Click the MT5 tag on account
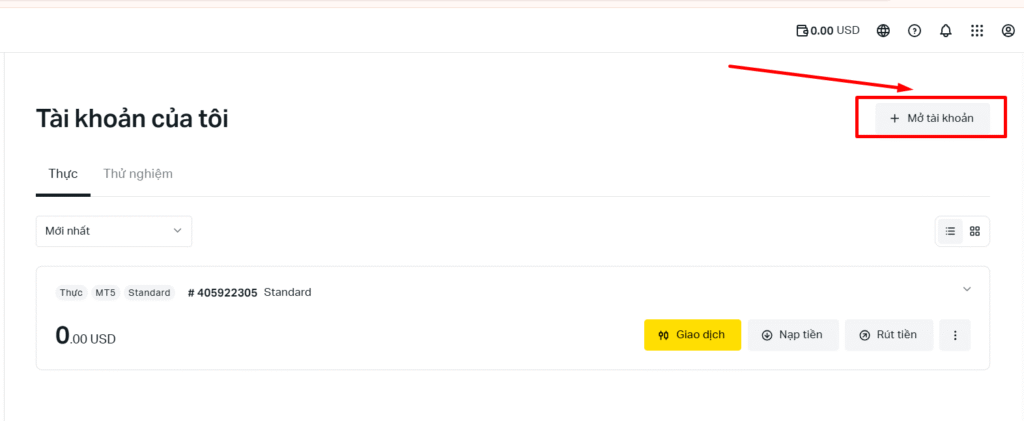1024x421 pixels. coord(105,293)
